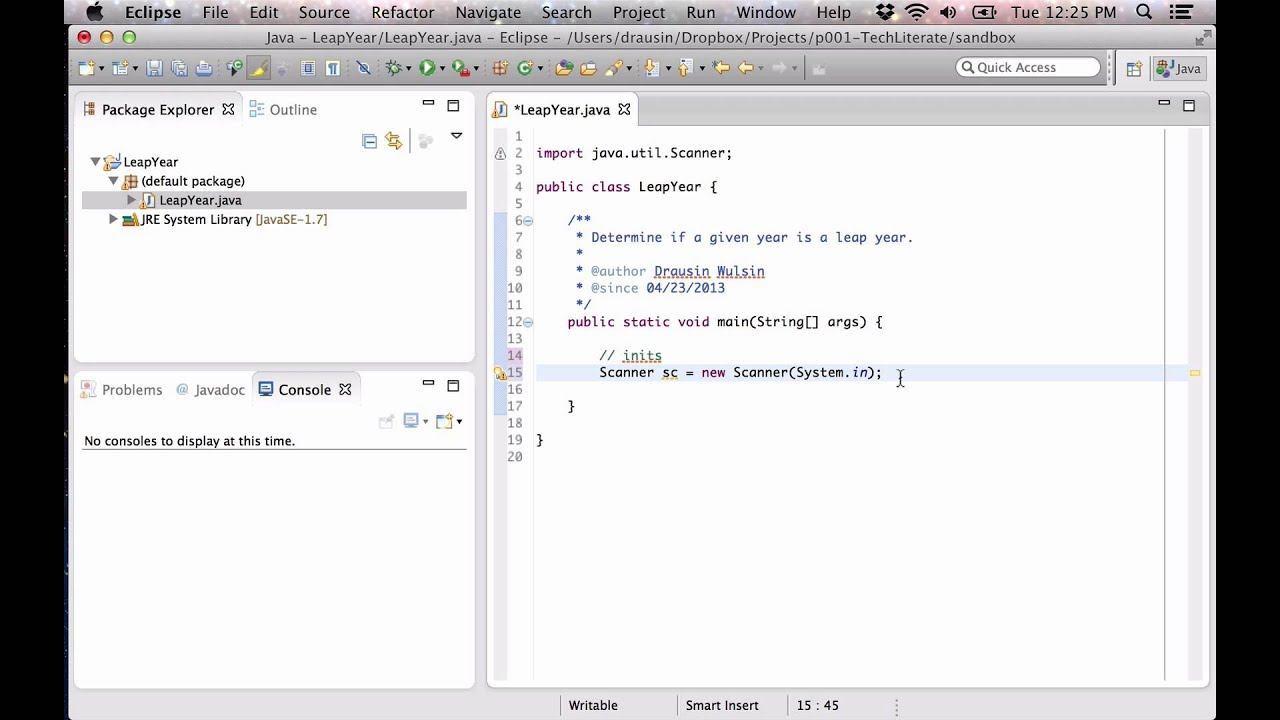This screenshot has width=1280, height=720.
Task: Collapse the LeapYear project tree node
Action: pos(96,162)
